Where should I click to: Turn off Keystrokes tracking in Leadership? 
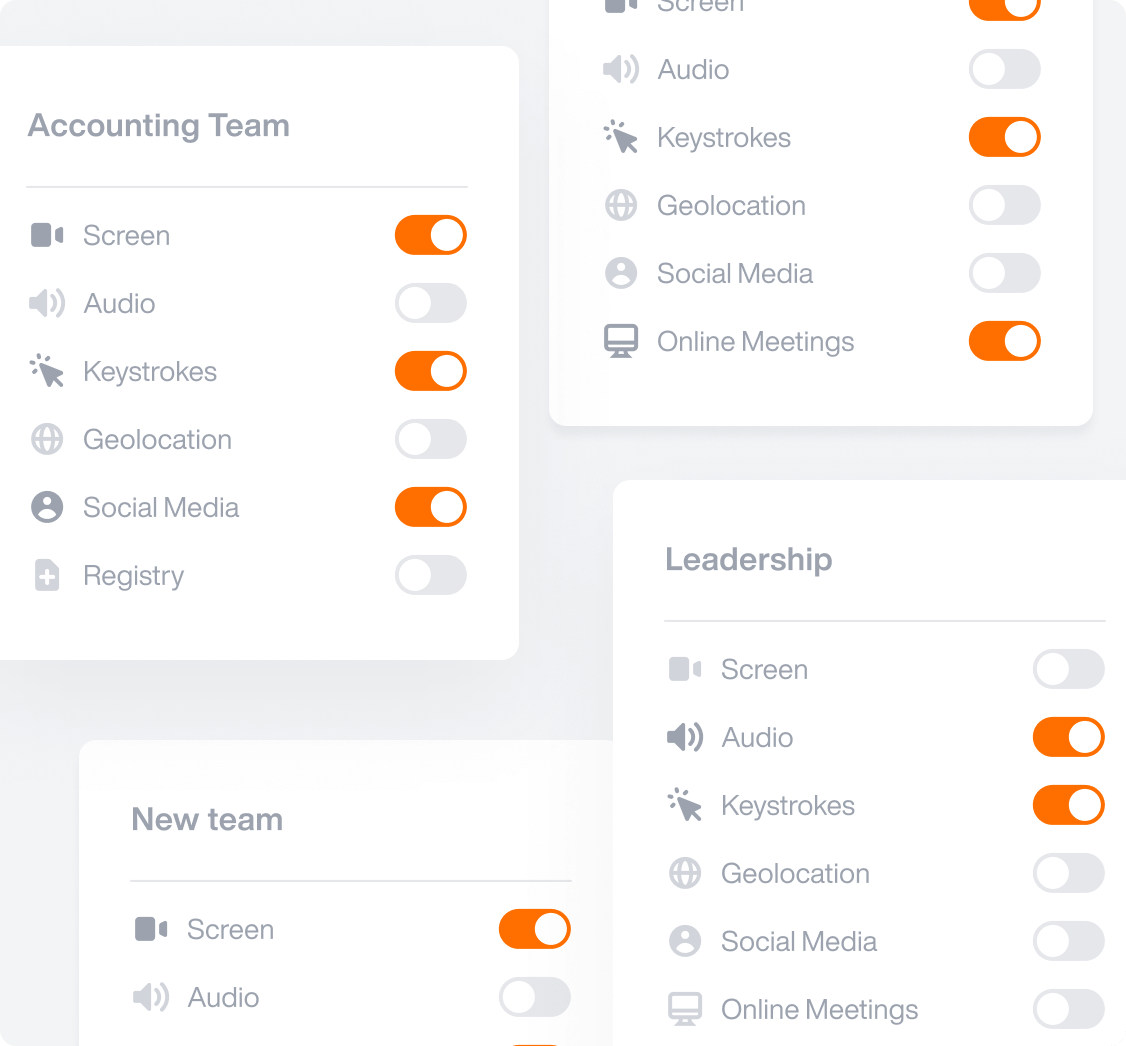[1069, 805]
